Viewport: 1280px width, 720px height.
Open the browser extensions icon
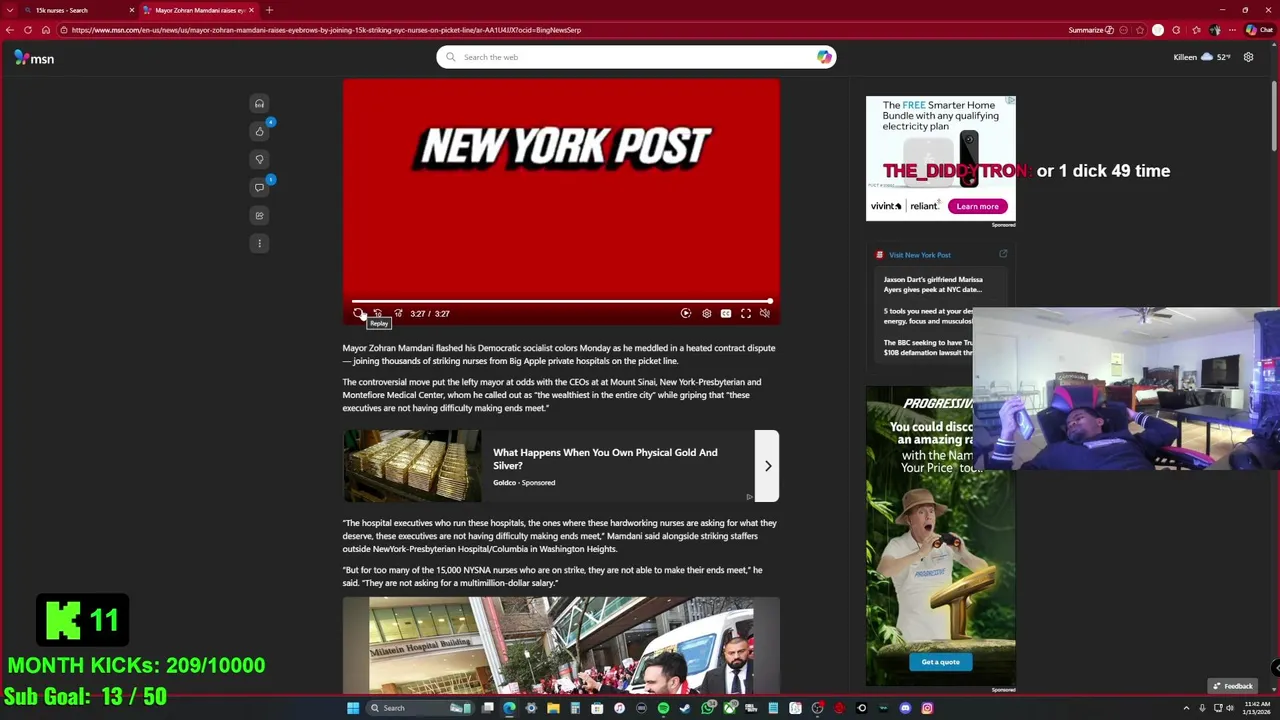[x=1176, y=30]
